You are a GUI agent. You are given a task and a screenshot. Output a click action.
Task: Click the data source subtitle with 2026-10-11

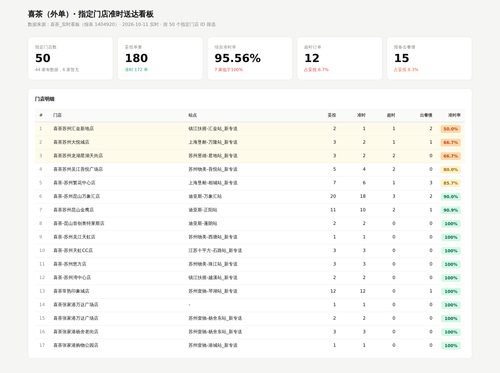point(122,24)
